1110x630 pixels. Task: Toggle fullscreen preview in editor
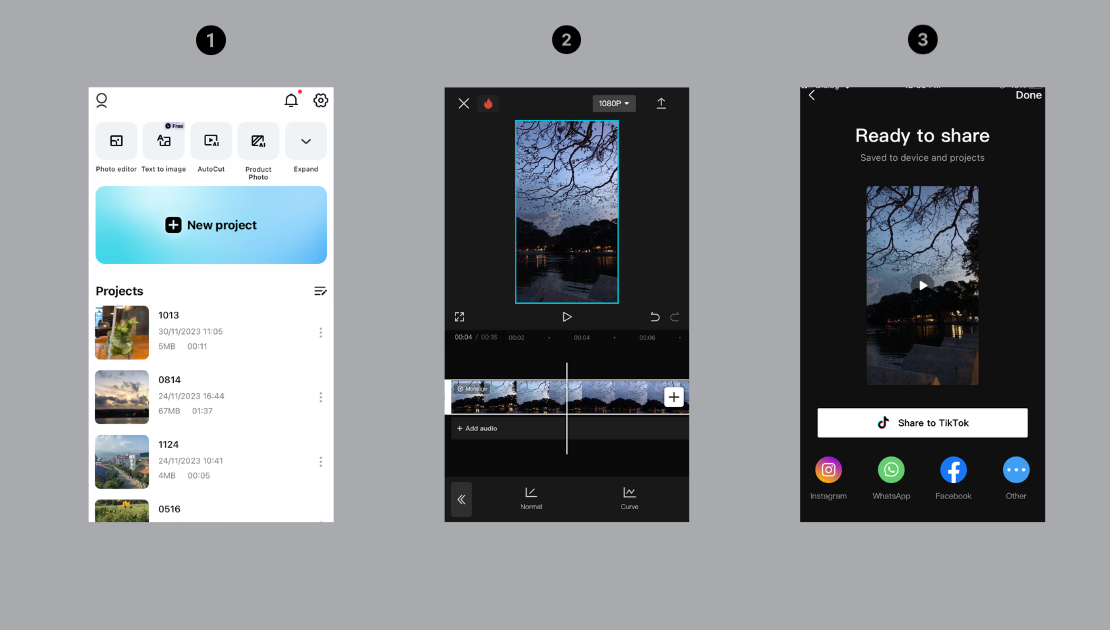(x=459, y=317)
